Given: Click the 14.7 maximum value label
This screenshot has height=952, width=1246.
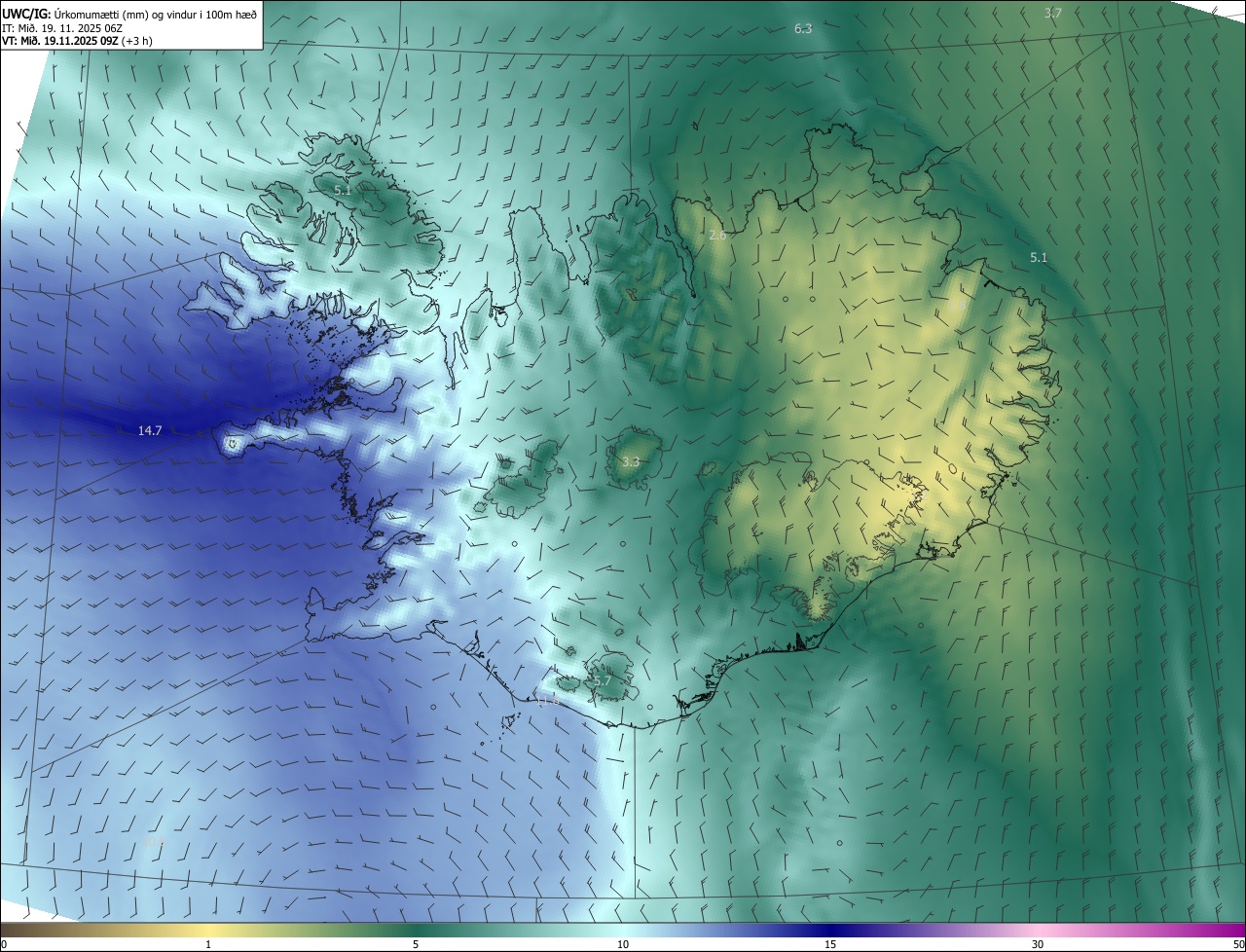Looking at the screenshot, I should (150, 429).
